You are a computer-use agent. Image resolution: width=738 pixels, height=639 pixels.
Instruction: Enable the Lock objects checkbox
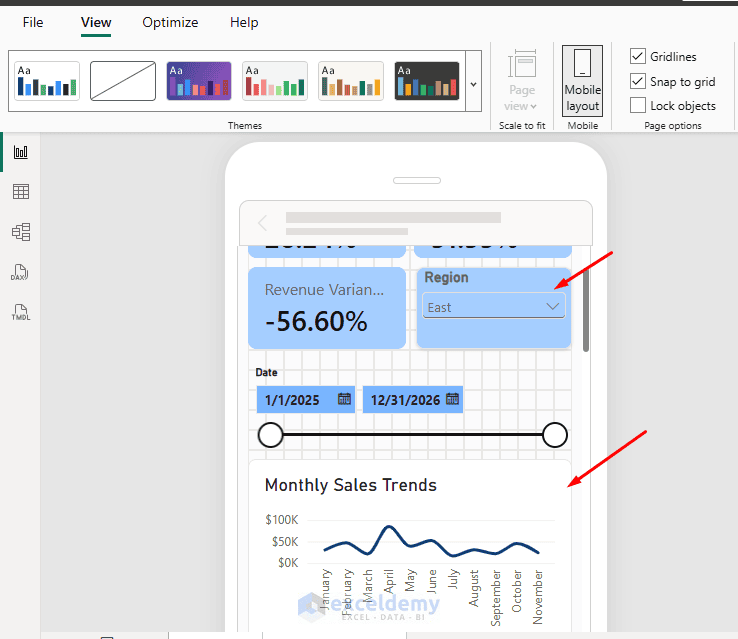(638, 105)
